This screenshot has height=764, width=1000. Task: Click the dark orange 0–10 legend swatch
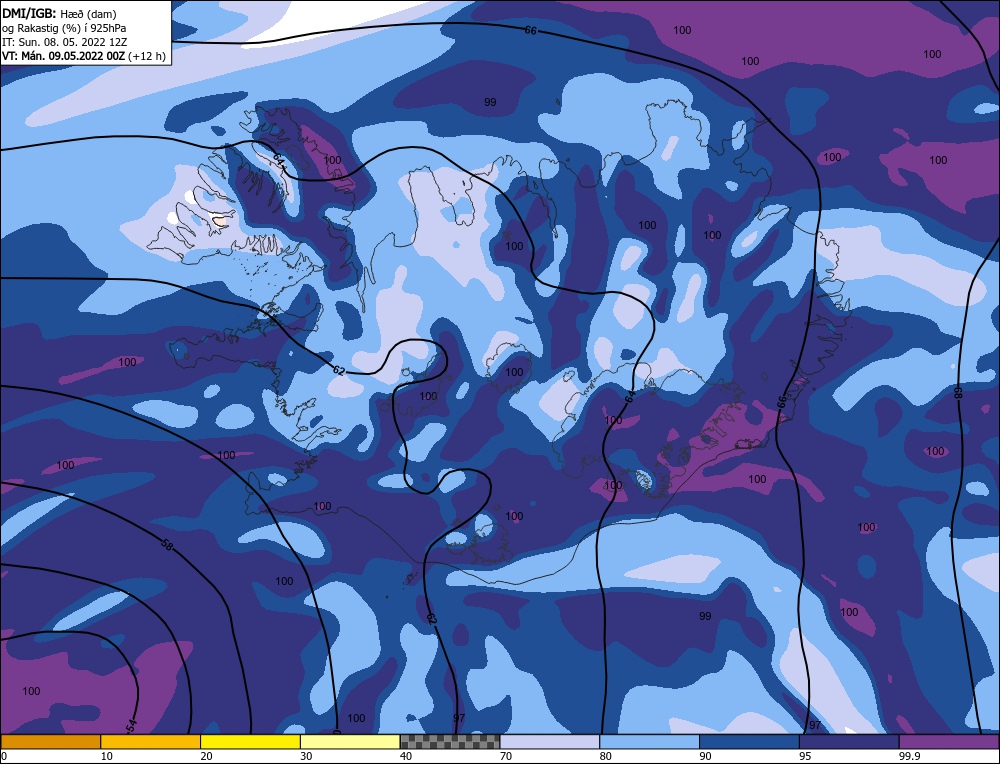[50, 741]
